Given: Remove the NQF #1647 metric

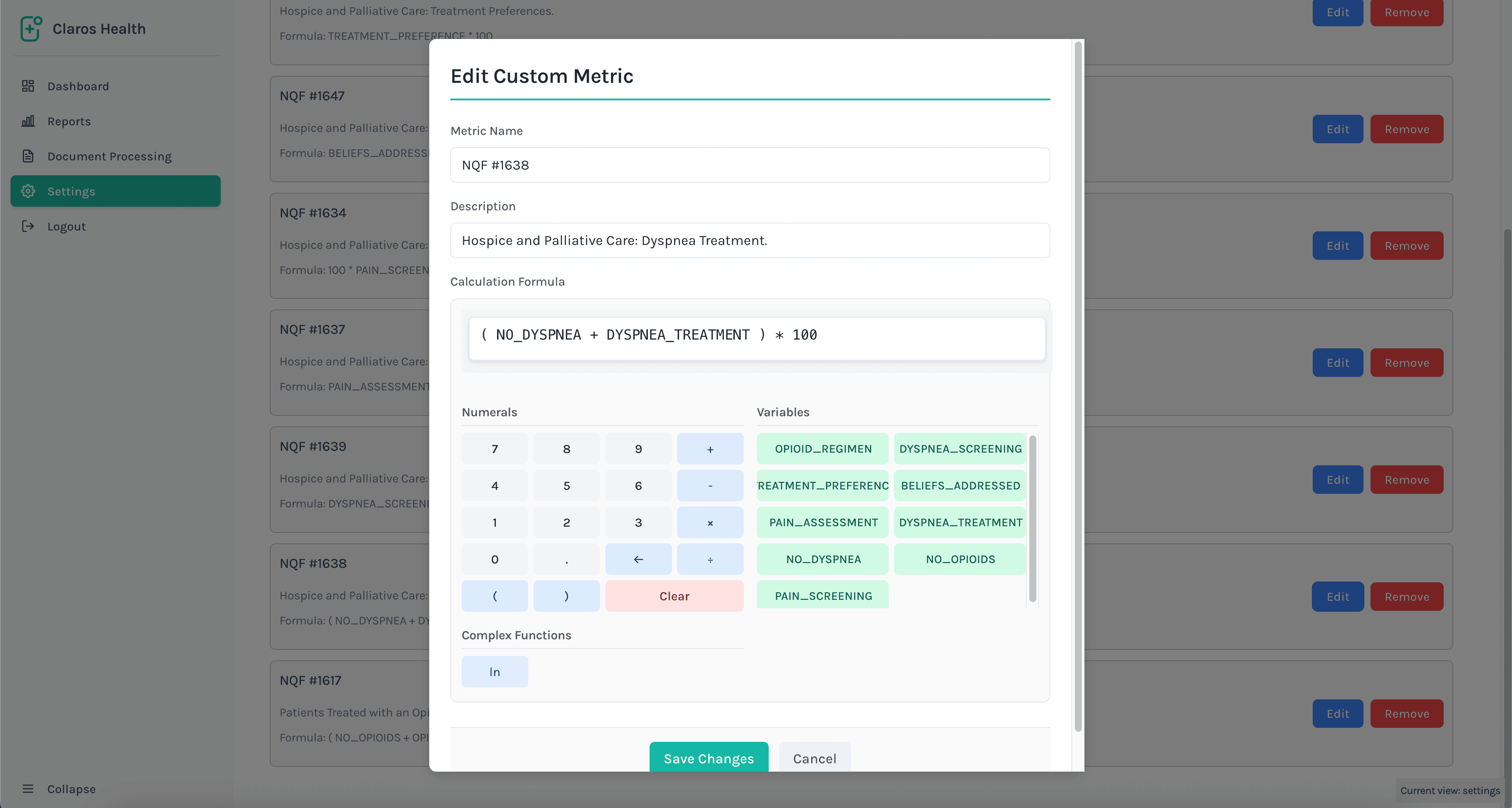Looking at the screenshot, I should 1406,129.
